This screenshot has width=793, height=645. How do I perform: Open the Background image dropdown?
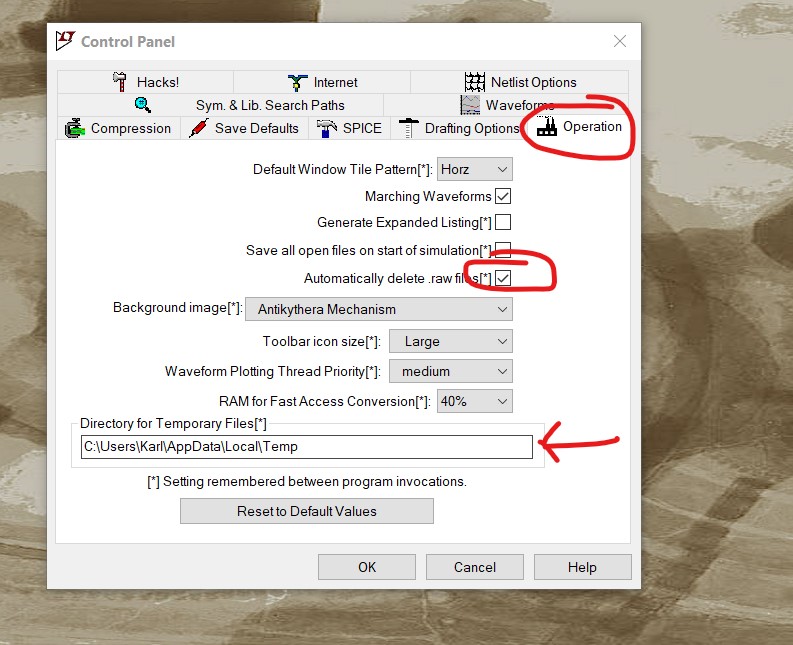(379, 309)
